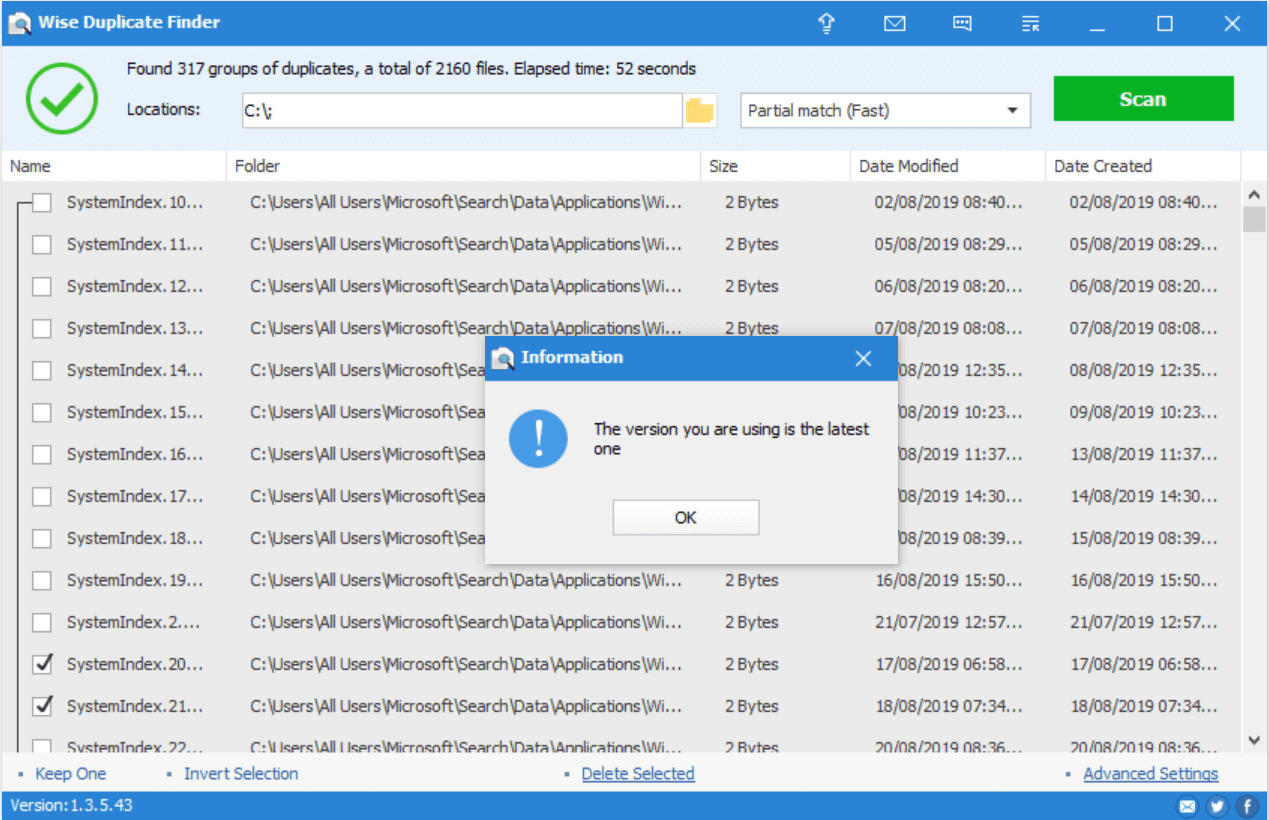Uncheck the SystemIndex.20 checkbox

(x=42, y=665)
